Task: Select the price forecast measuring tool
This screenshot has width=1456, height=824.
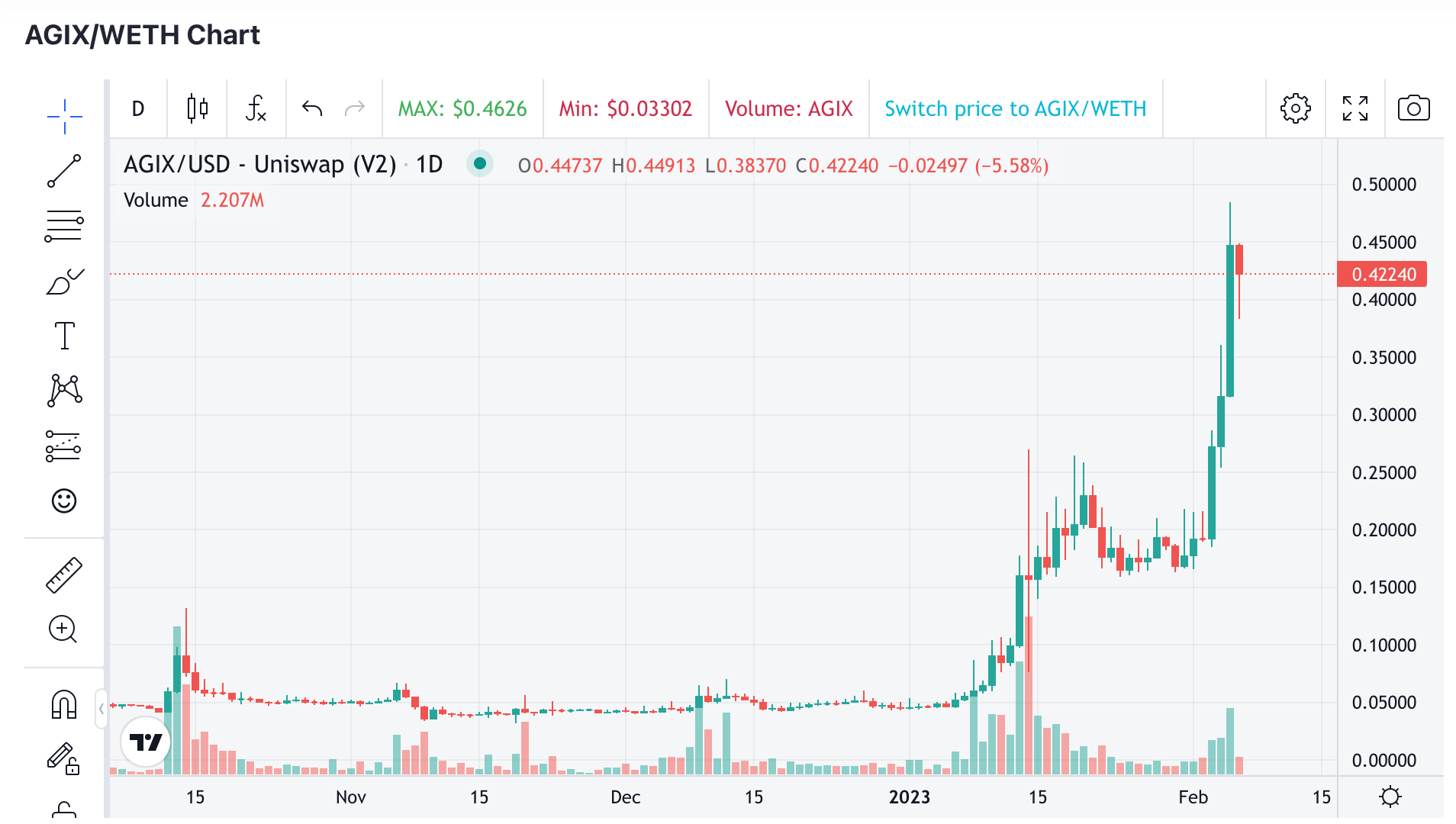Action: coord(64,446)
